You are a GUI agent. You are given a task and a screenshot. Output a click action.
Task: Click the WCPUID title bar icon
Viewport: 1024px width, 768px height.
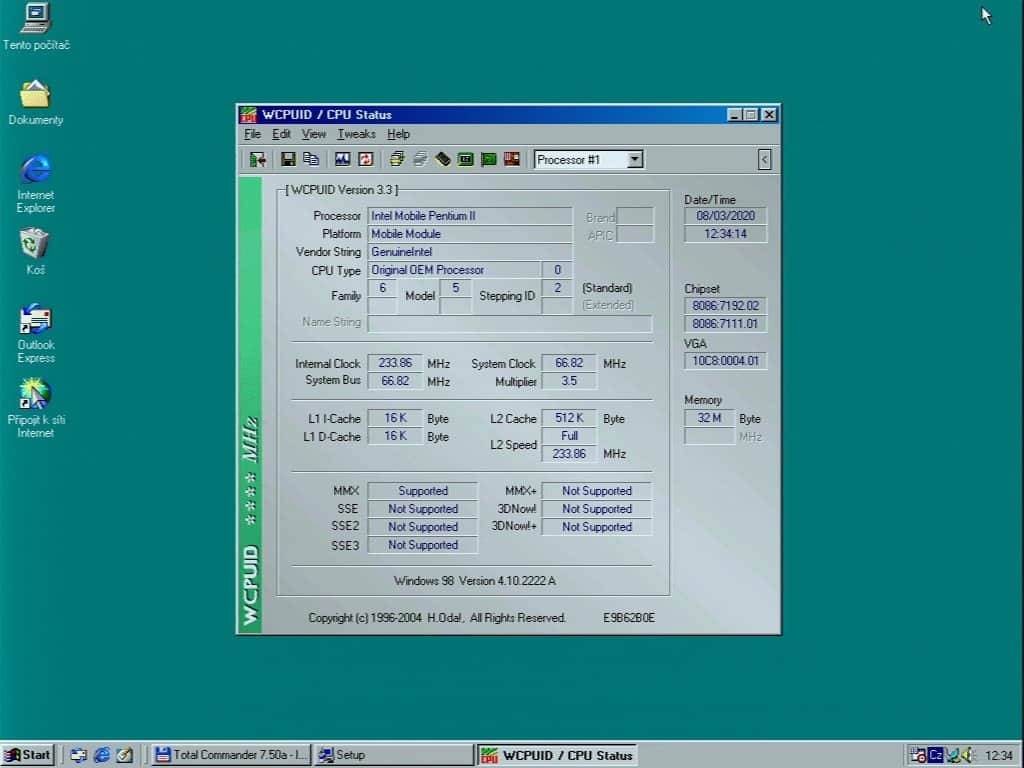coord(249,115)
